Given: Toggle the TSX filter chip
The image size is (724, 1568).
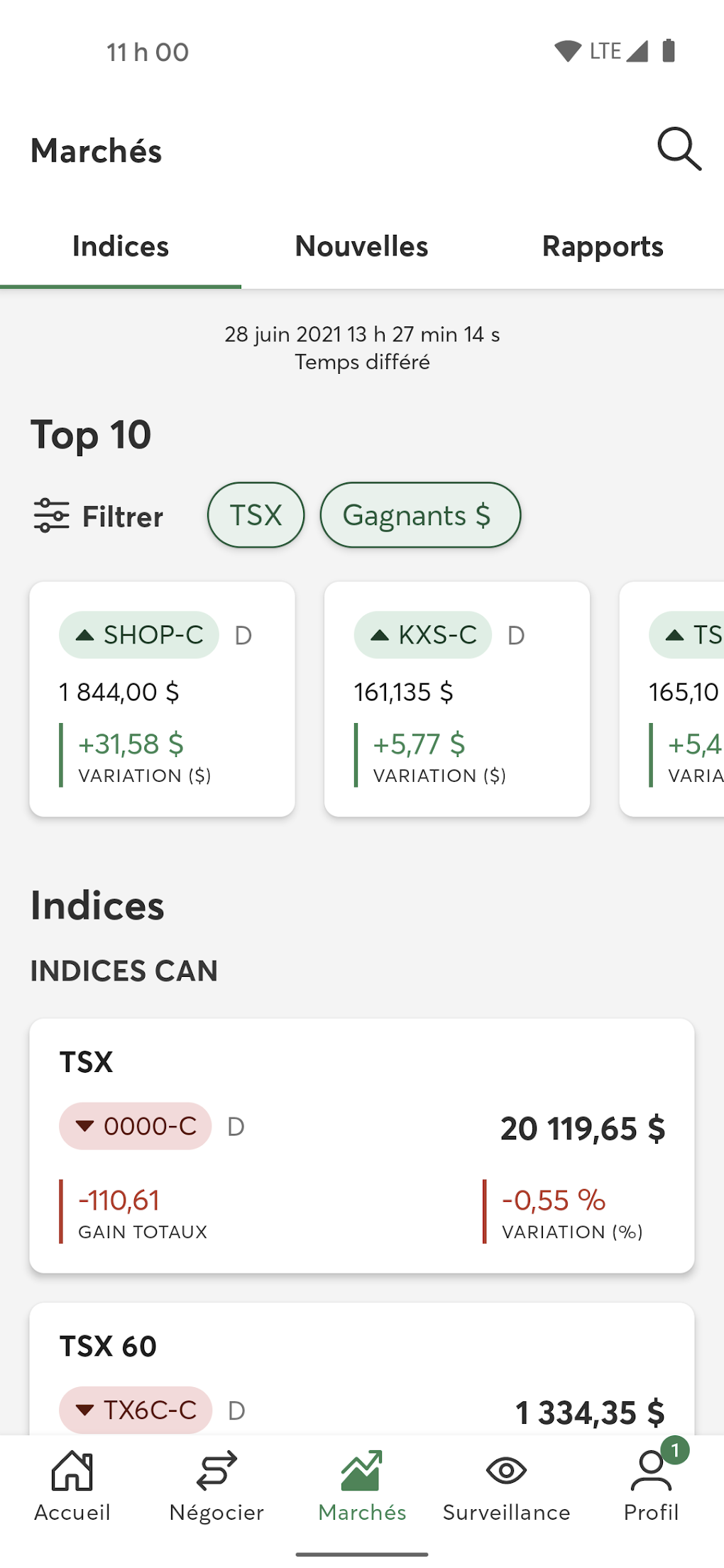Looking at the screenshot, I should click(256, 516).
